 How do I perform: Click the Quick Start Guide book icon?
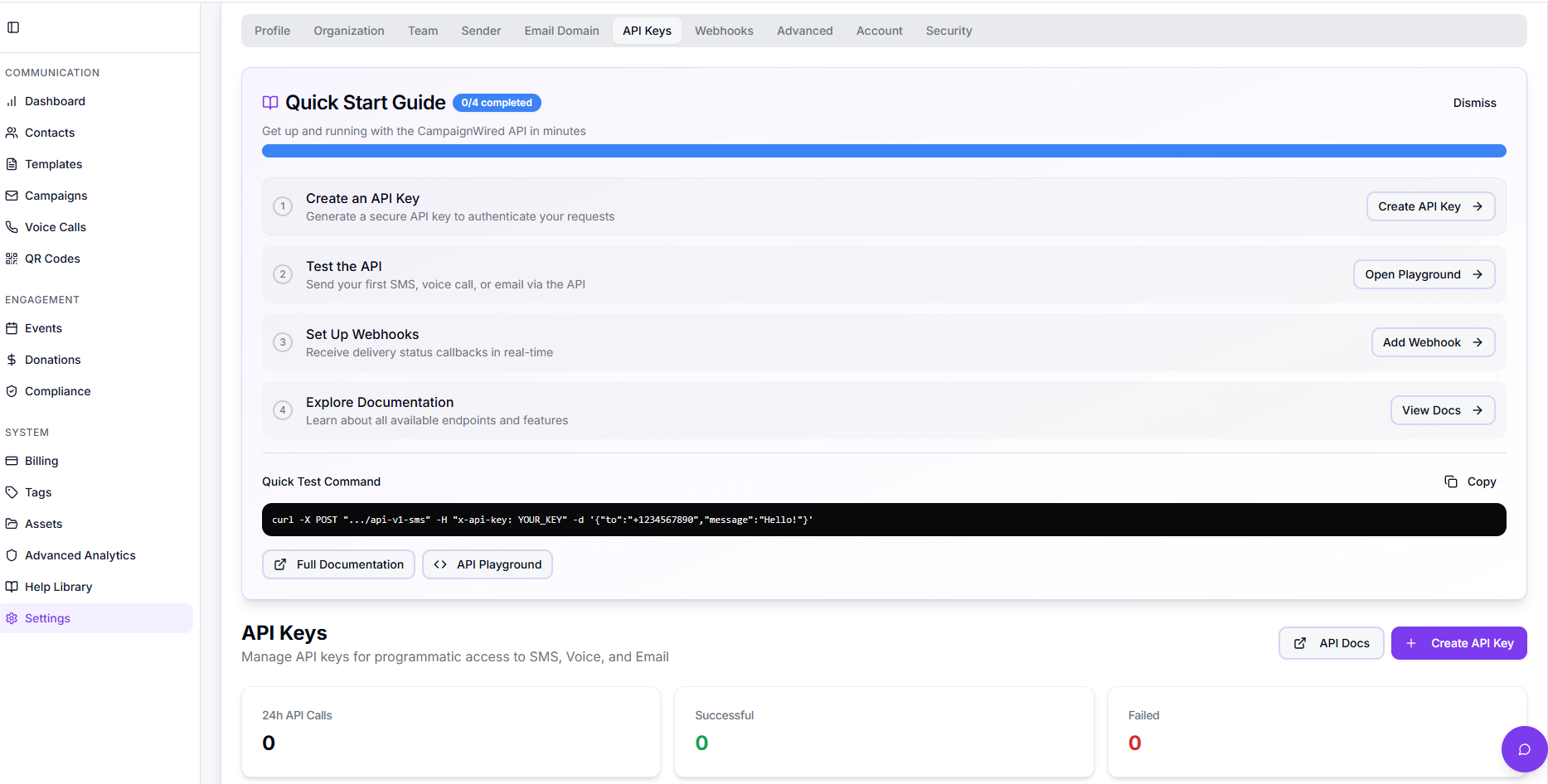pos(270,103)
